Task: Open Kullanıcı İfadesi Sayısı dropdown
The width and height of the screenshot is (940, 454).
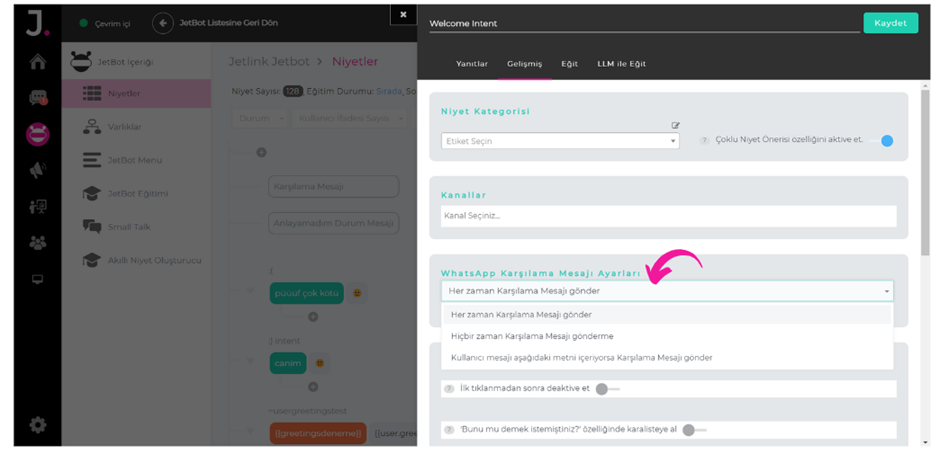Action: [x=350, y=119]
